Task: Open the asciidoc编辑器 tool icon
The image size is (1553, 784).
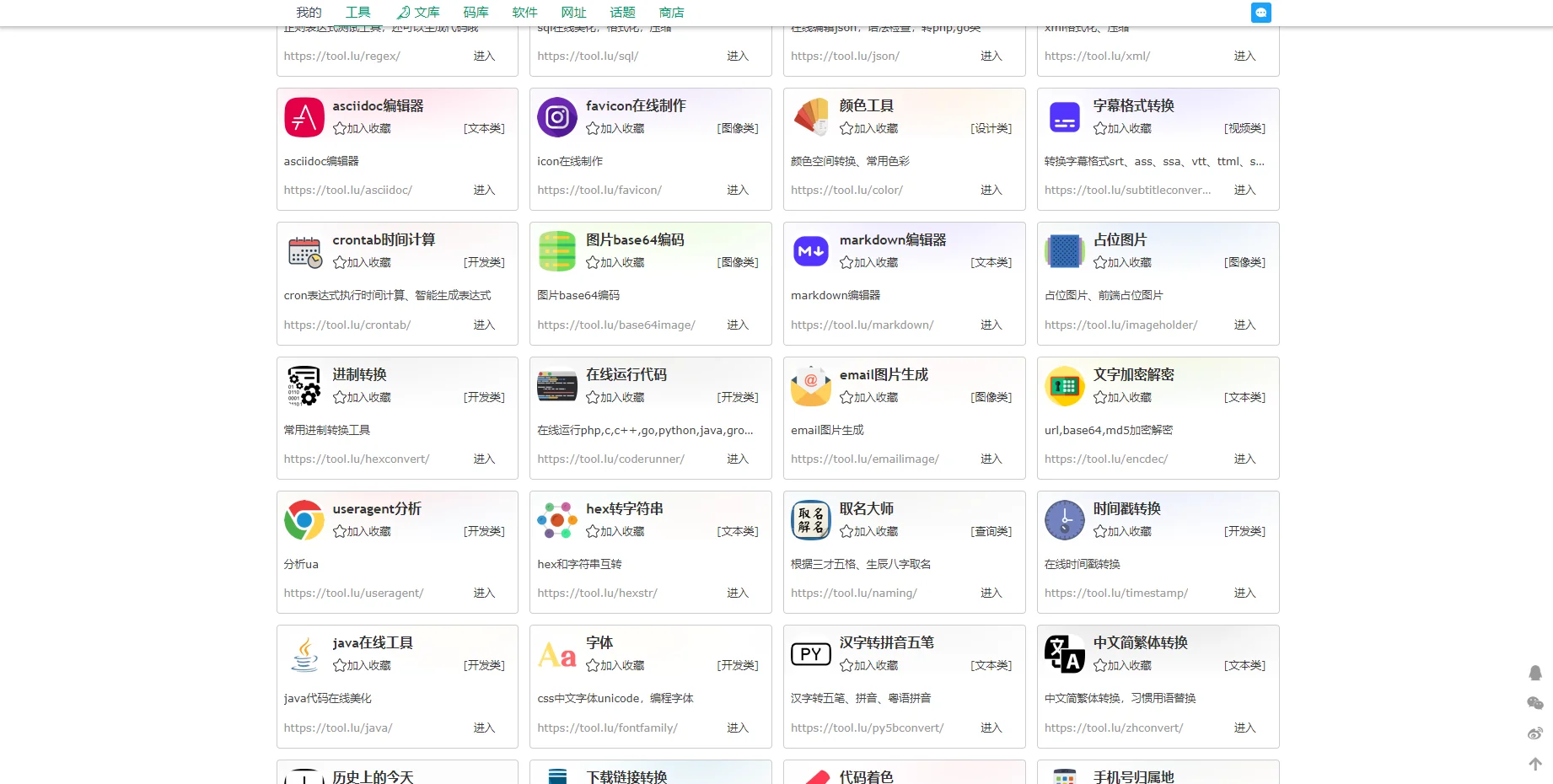Action: pos(304,117)
